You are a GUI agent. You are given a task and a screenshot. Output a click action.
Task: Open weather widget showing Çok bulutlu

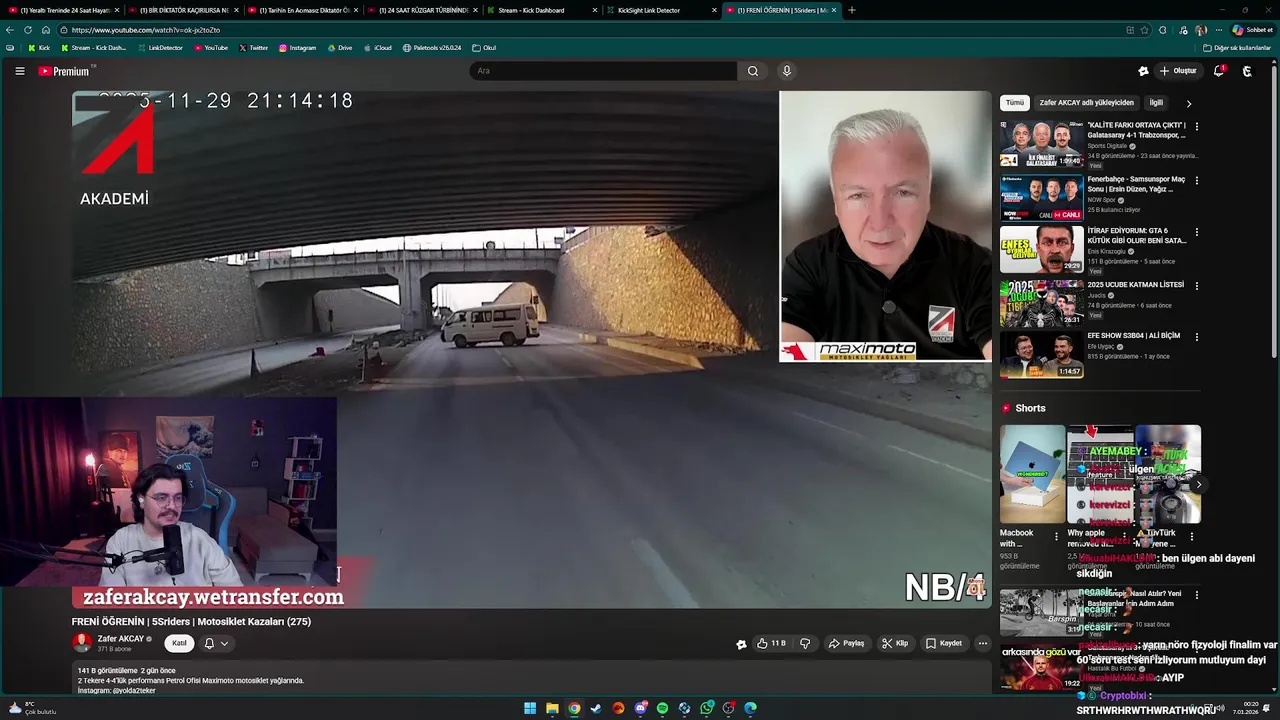click(x=32, y=708)
